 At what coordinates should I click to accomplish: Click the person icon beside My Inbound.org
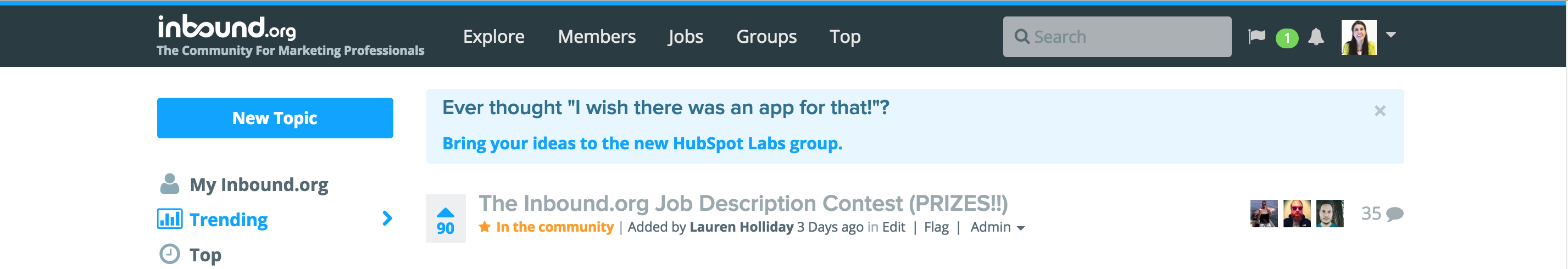(169, 184)
